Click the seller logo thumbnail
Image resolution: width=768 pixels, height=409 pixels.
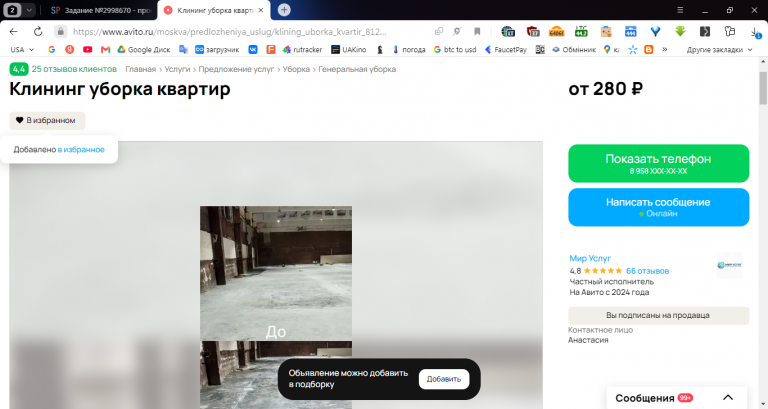[x=730, y=265]
